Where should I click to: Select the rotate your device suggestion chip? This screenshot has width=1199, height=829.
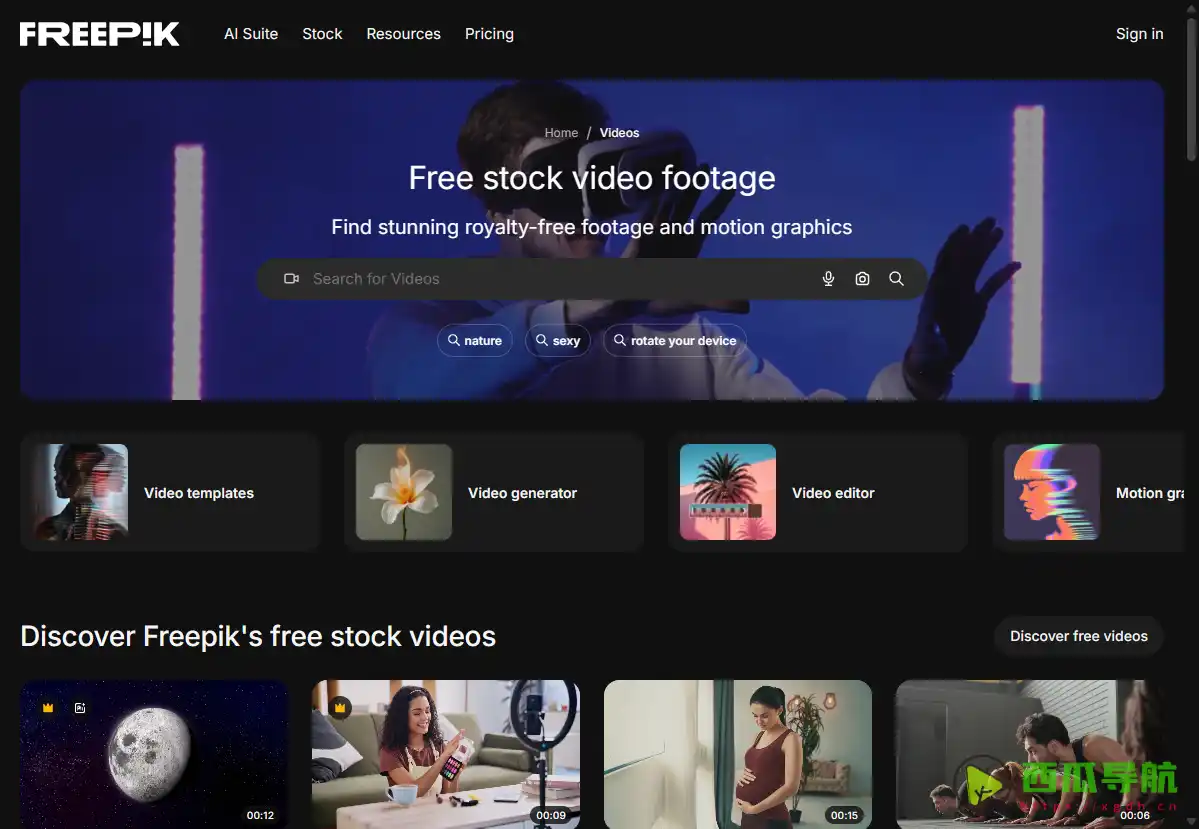click(674, 341)
